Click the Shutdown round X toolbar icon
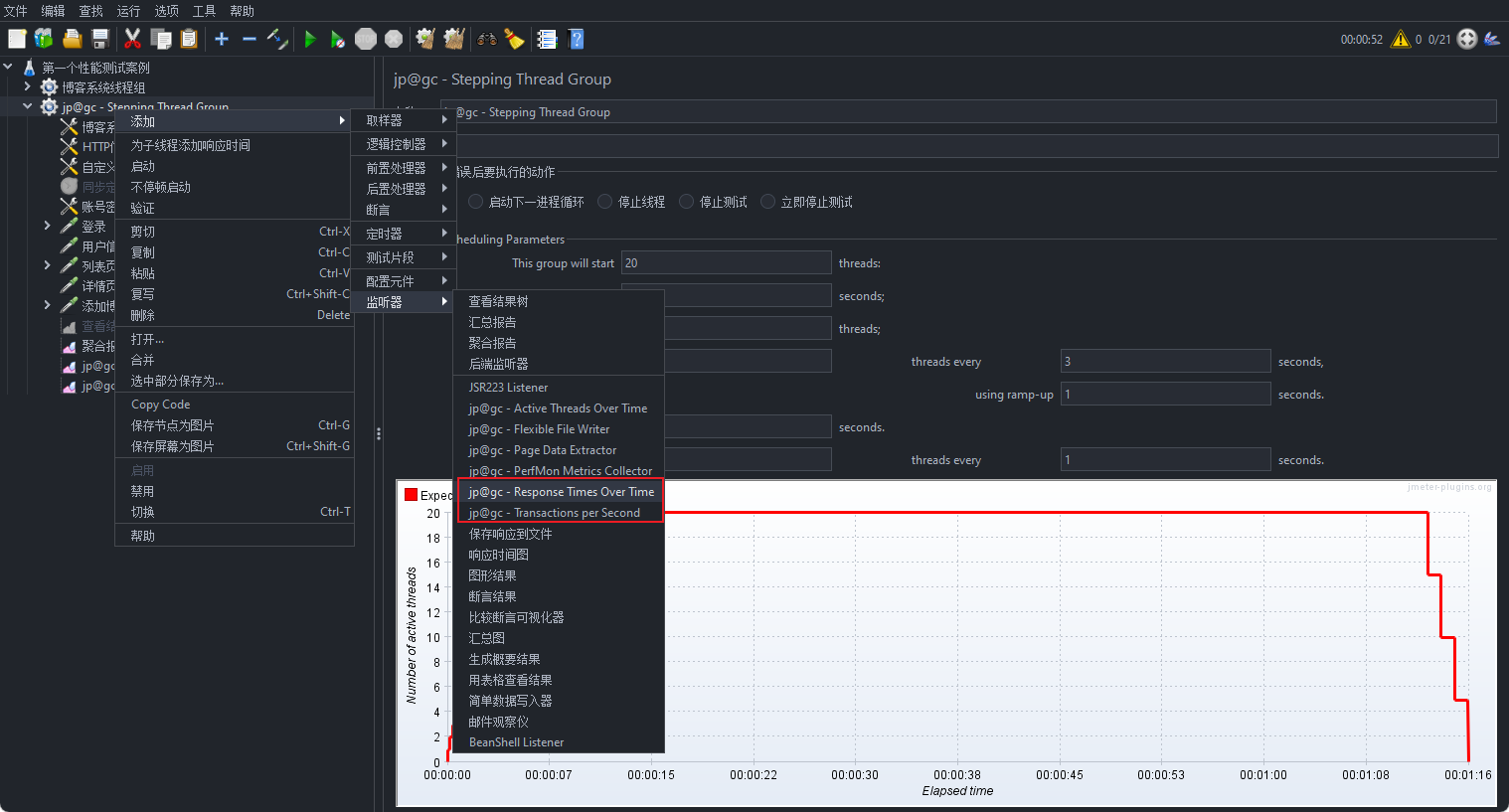Image resolution: width=1509 pixels, height=812 pixels. click(x=394, y=39)
